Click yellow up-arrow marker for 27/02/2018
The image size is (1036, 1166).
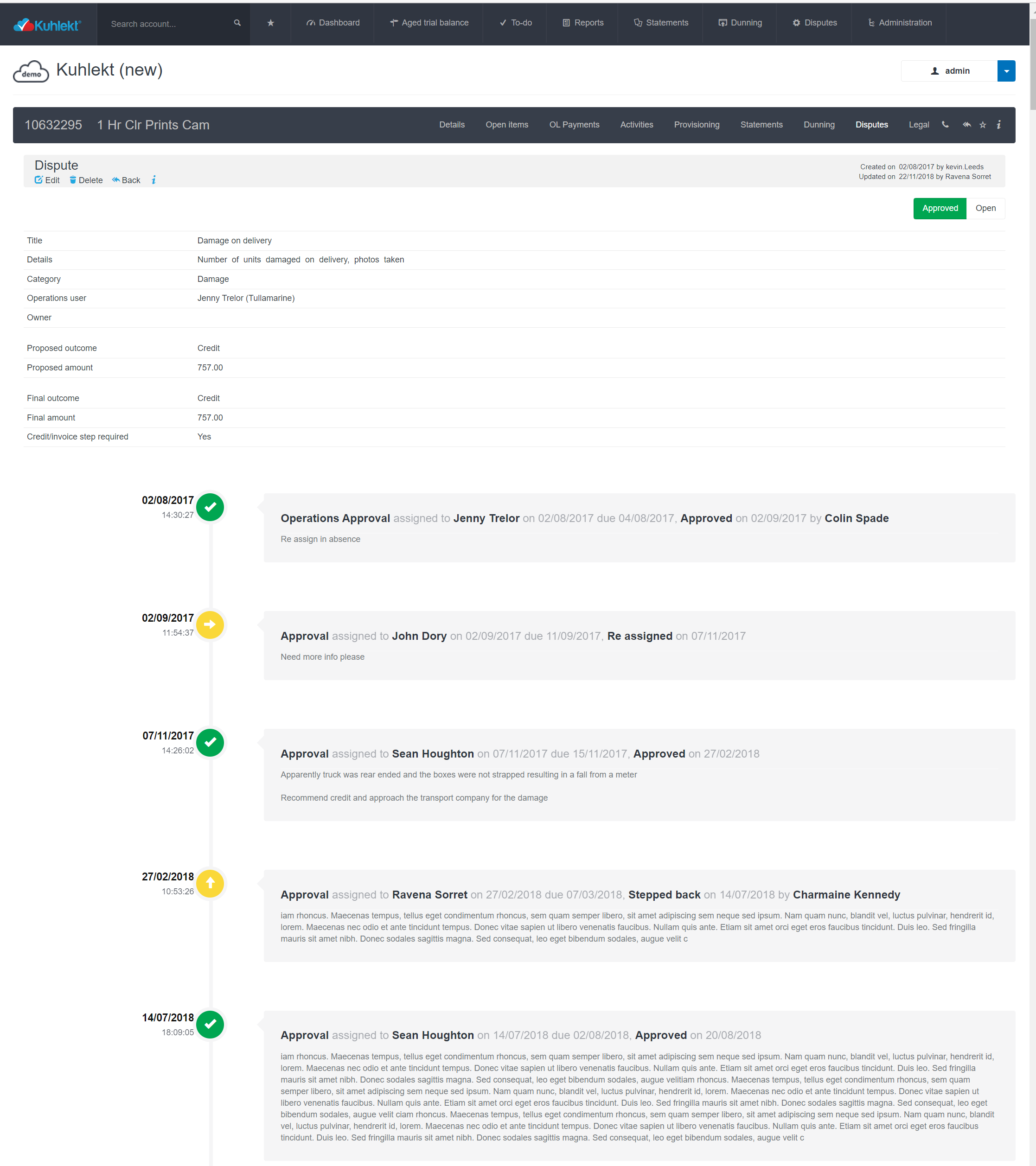210,883
